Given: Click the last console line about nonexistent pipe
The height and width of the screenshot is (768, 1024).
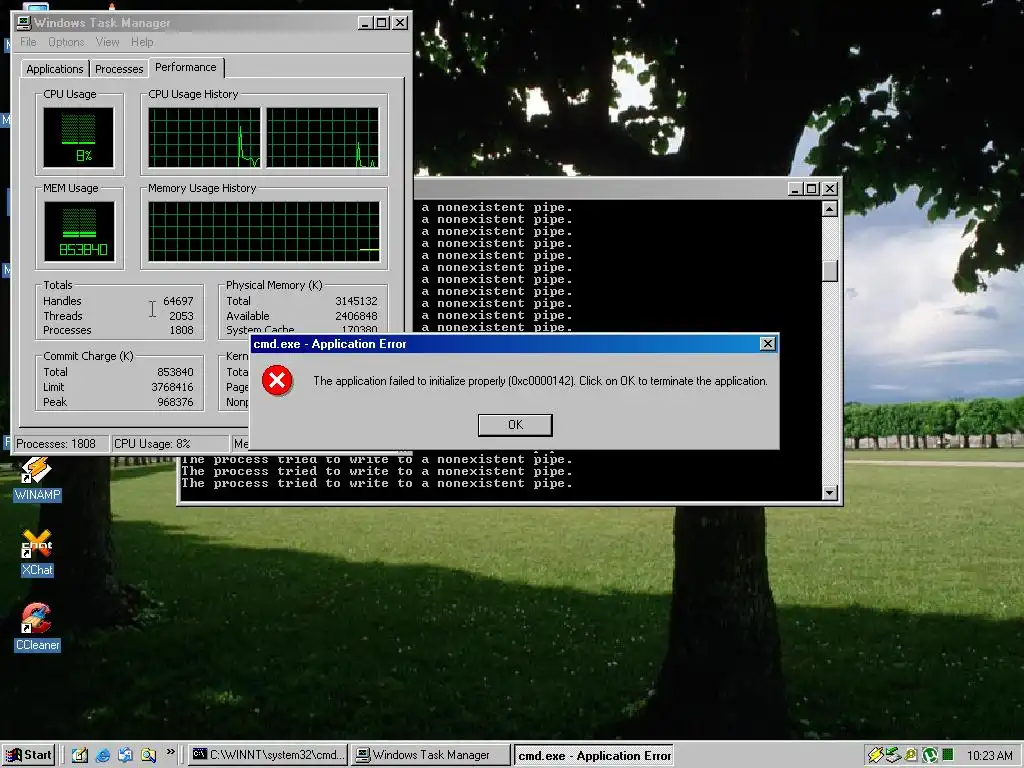Looking at the screenshot, I should [x=377, y=484].
